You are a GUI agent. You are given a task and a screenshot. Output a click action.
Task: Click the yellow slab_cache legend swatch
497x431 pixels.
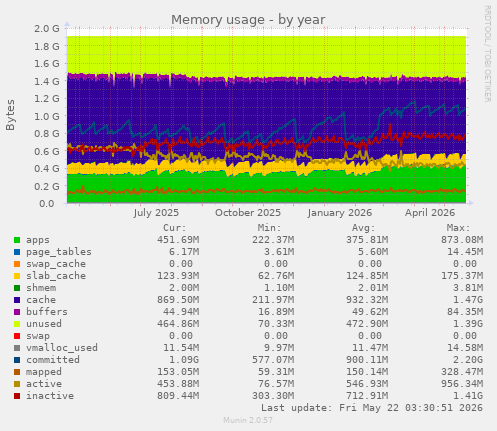coord(17,276)
